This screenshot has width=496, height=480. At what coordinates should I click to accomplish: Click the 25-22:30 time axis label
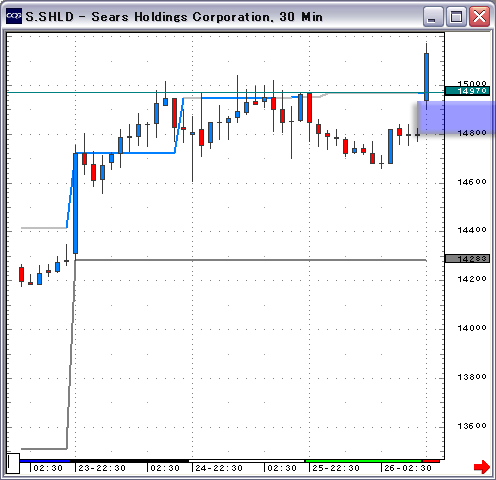[x=336, y=468]
